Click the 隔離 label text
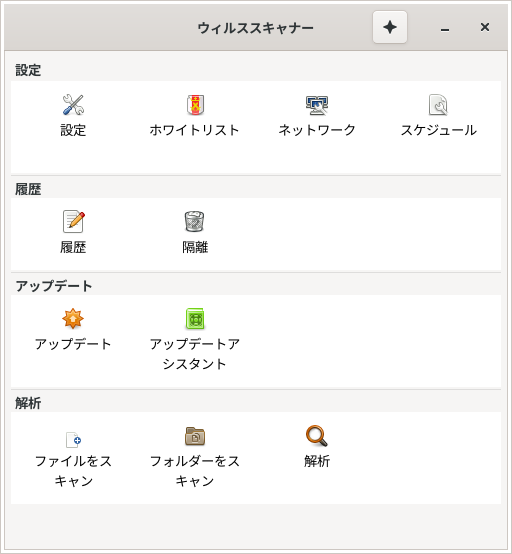The image size is (512, 554). (195, 247)
